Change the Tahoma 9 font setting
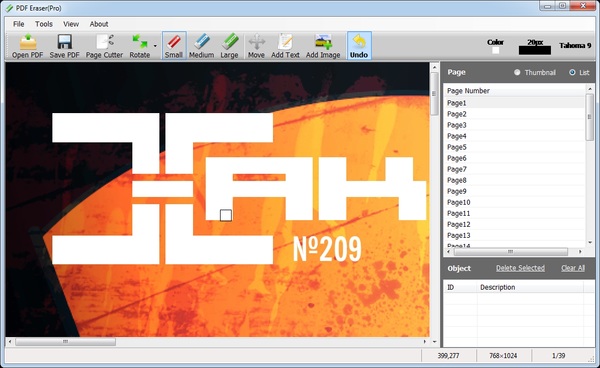The image size is (600, 368). (575, 46)
